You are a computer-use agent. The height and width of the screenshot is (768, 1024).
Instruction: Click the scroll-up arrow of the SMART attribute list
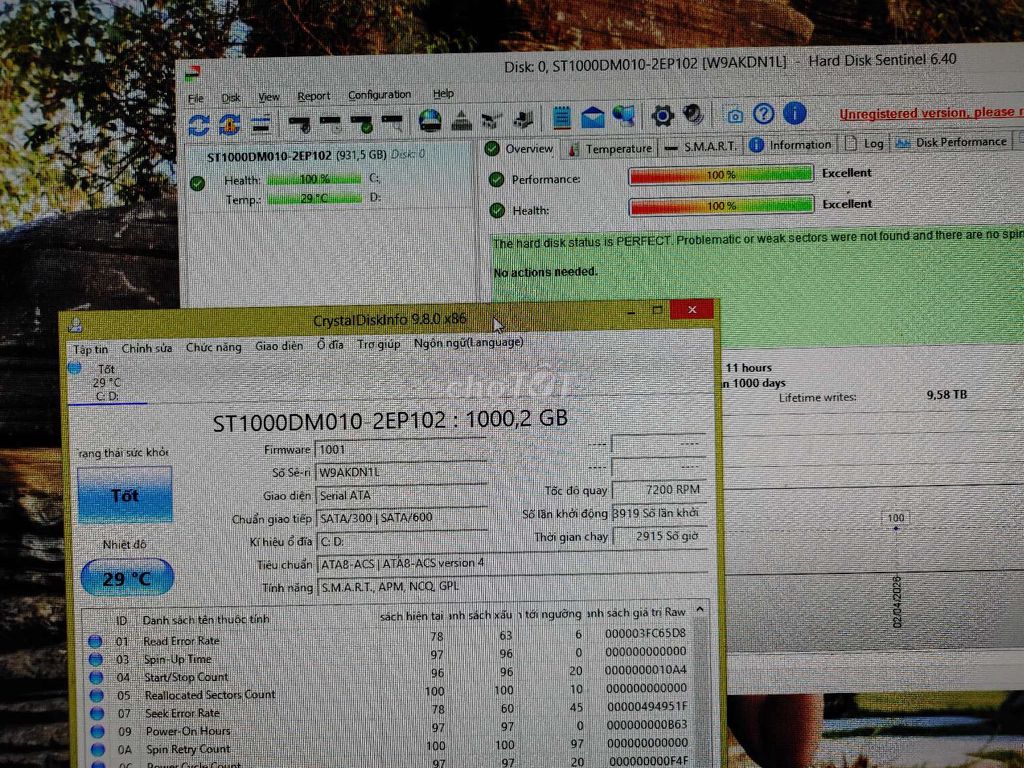pos(699,610)
